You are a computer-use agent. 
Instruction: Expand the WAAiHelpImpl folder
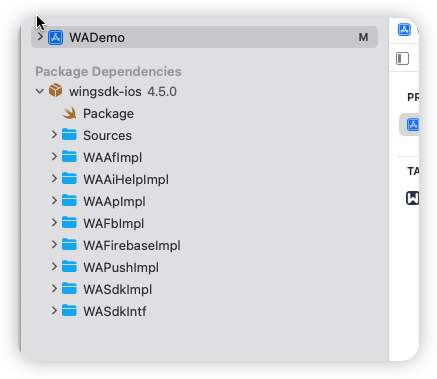54,179
